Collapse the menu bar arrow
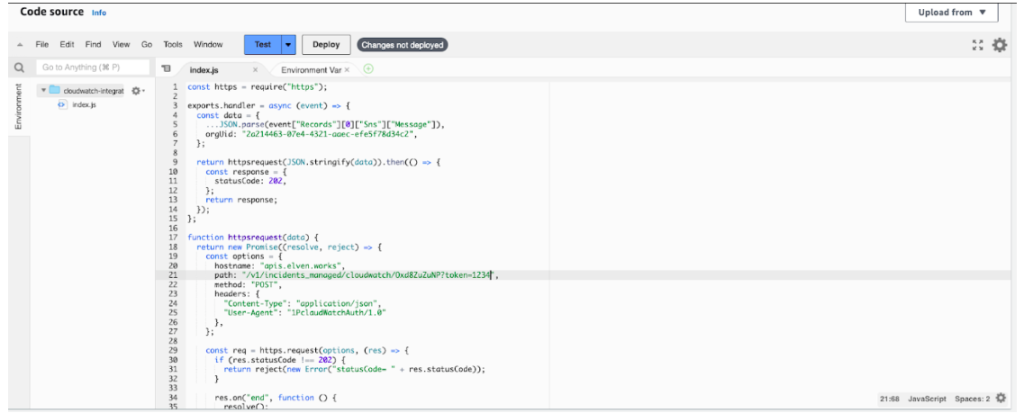 [x=19, y=45]
